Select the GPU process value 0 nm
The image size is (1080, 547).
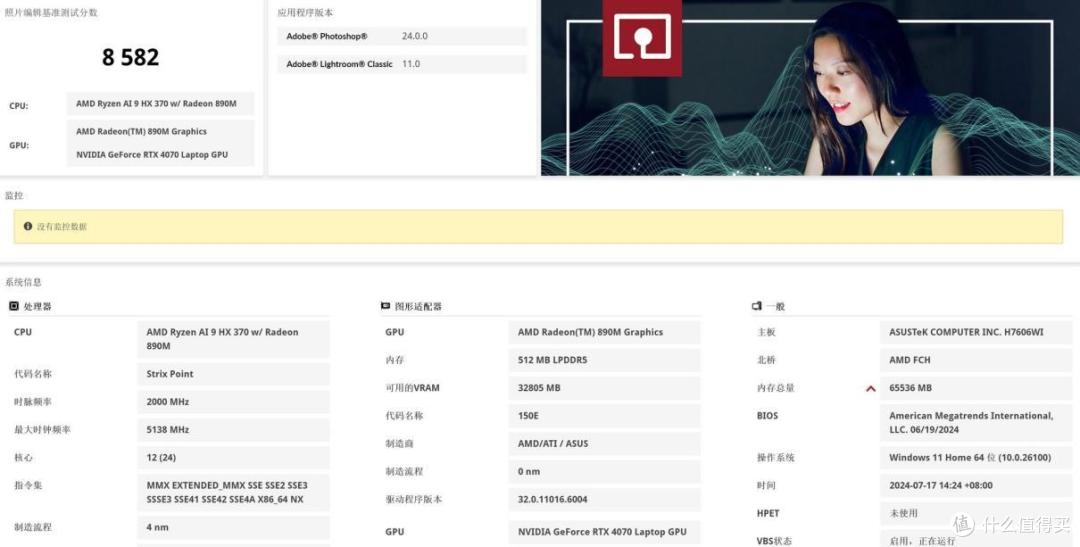[x=528, y=471]
